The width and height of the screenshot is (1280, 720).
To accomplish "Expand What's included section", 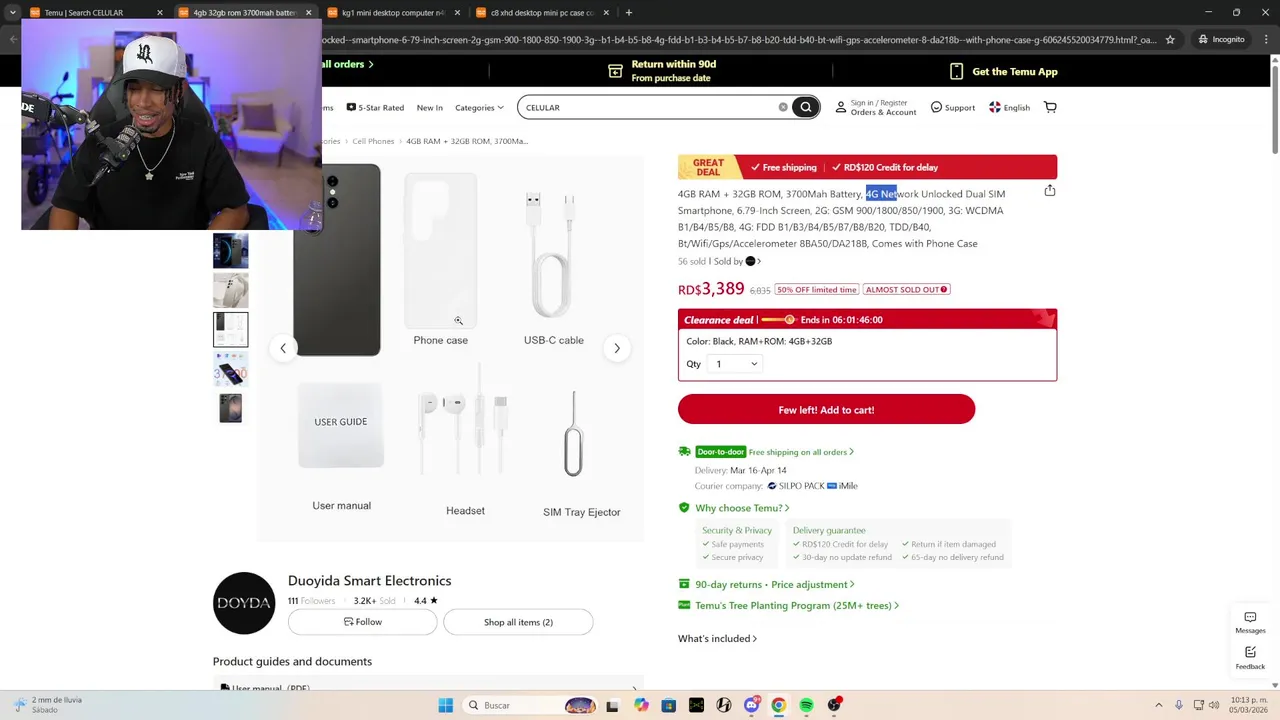I will [x=717, y=638].
